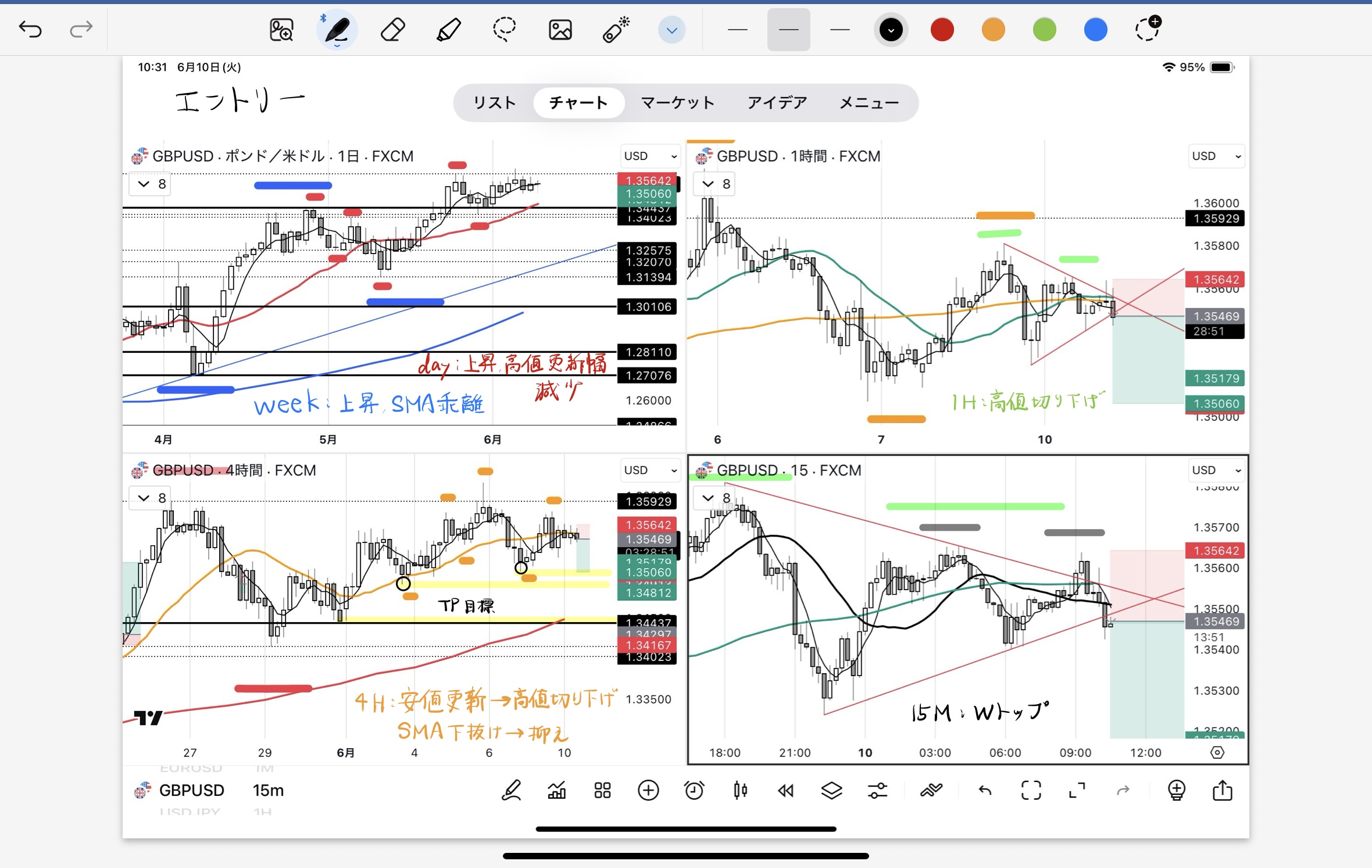The height and width of the screenshot is (868, 1372).
Task: Open the indicators chart icon
Action: point(556,791)
